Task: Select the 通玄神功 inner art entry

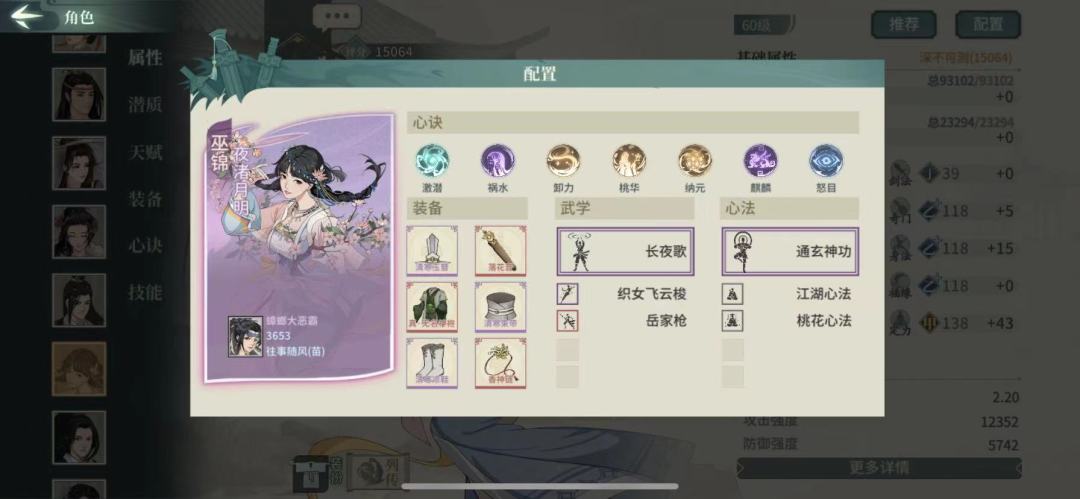Action: click(790, 252)
